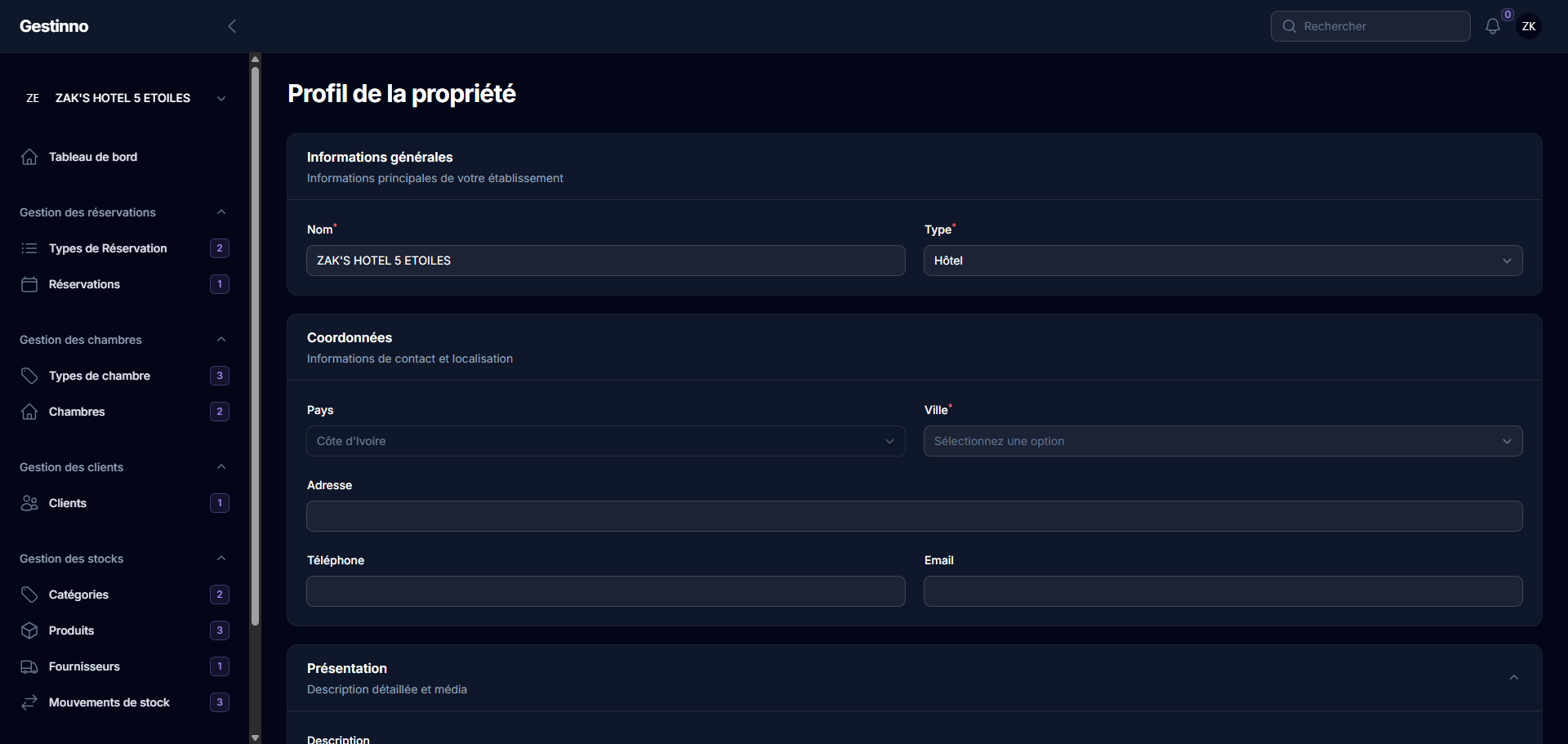This screenshot has width=1568, height=744.
Task: Open Types de Réservation menu item
Action: [124, 248]
